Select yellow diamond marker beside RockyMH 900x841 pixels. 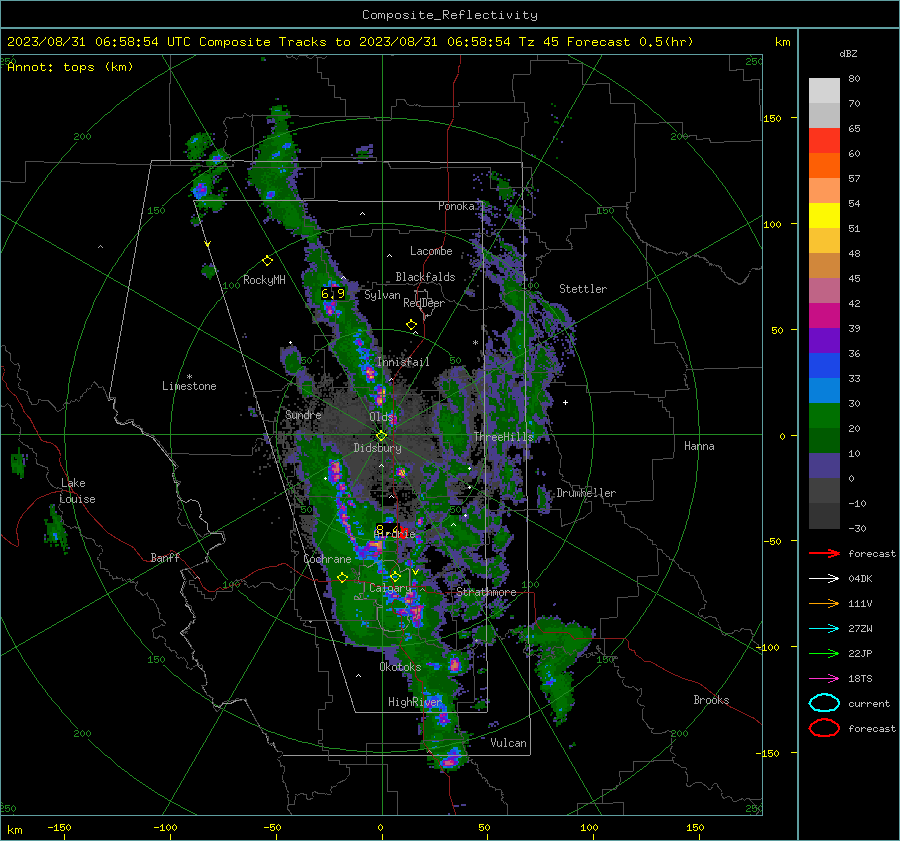267,261
